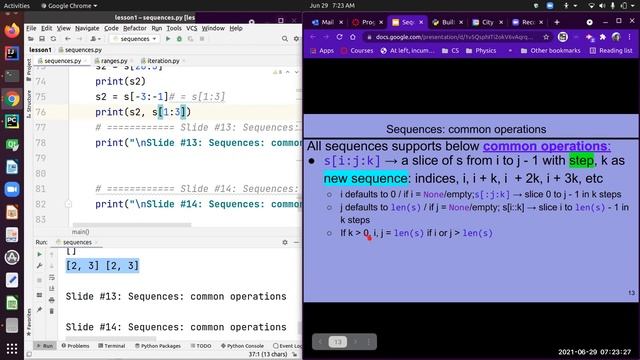Expand the Physics bookmarks folder

(x=481, y=51)
